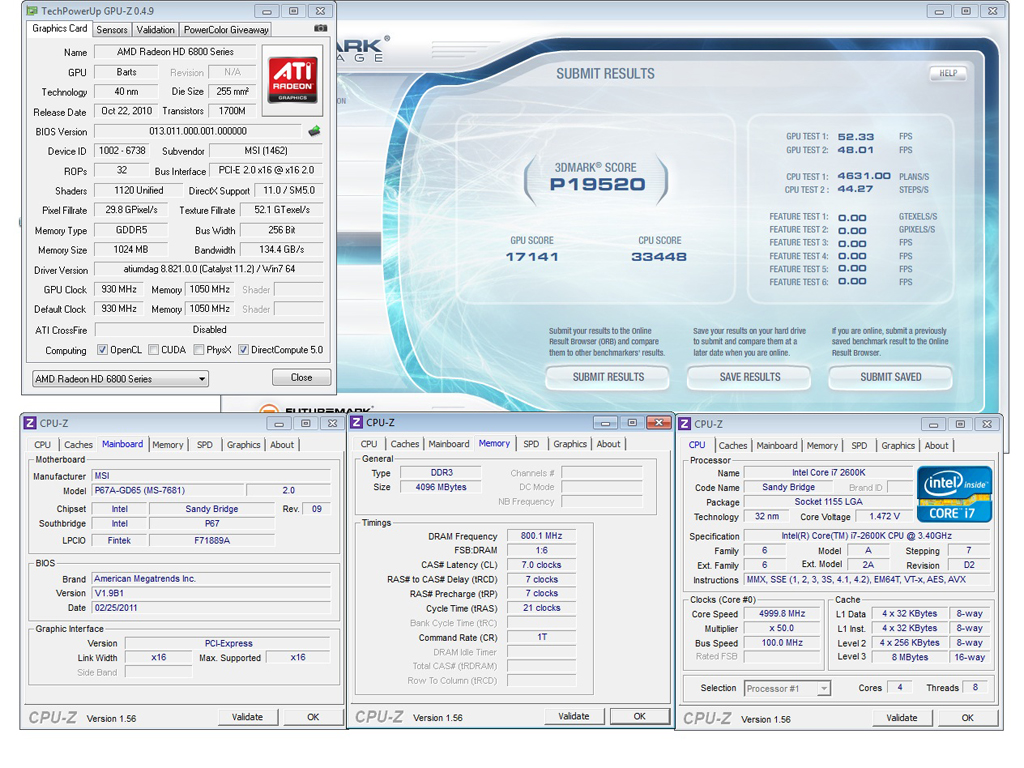Click the SUBMIT RESULTS button
Viewport: 1024px width, 768px height.
click(608, 377)
